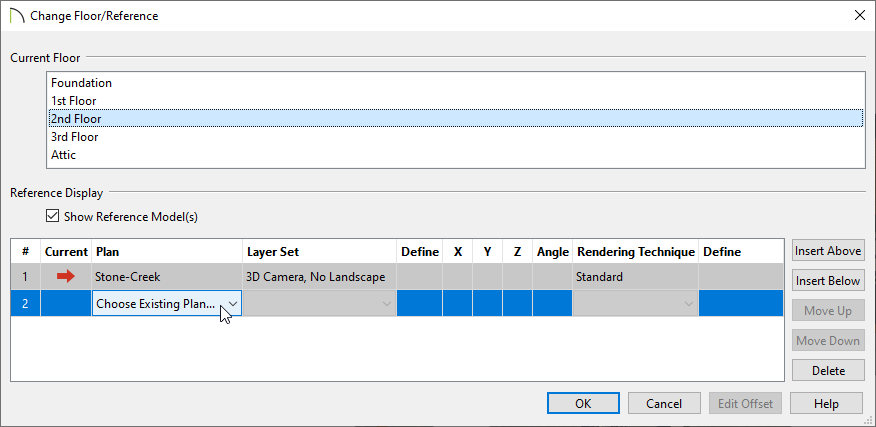Uncheck Show Reference Model(s)
Viewport: 876px width, 427px height.
click(x=52, y=216)
